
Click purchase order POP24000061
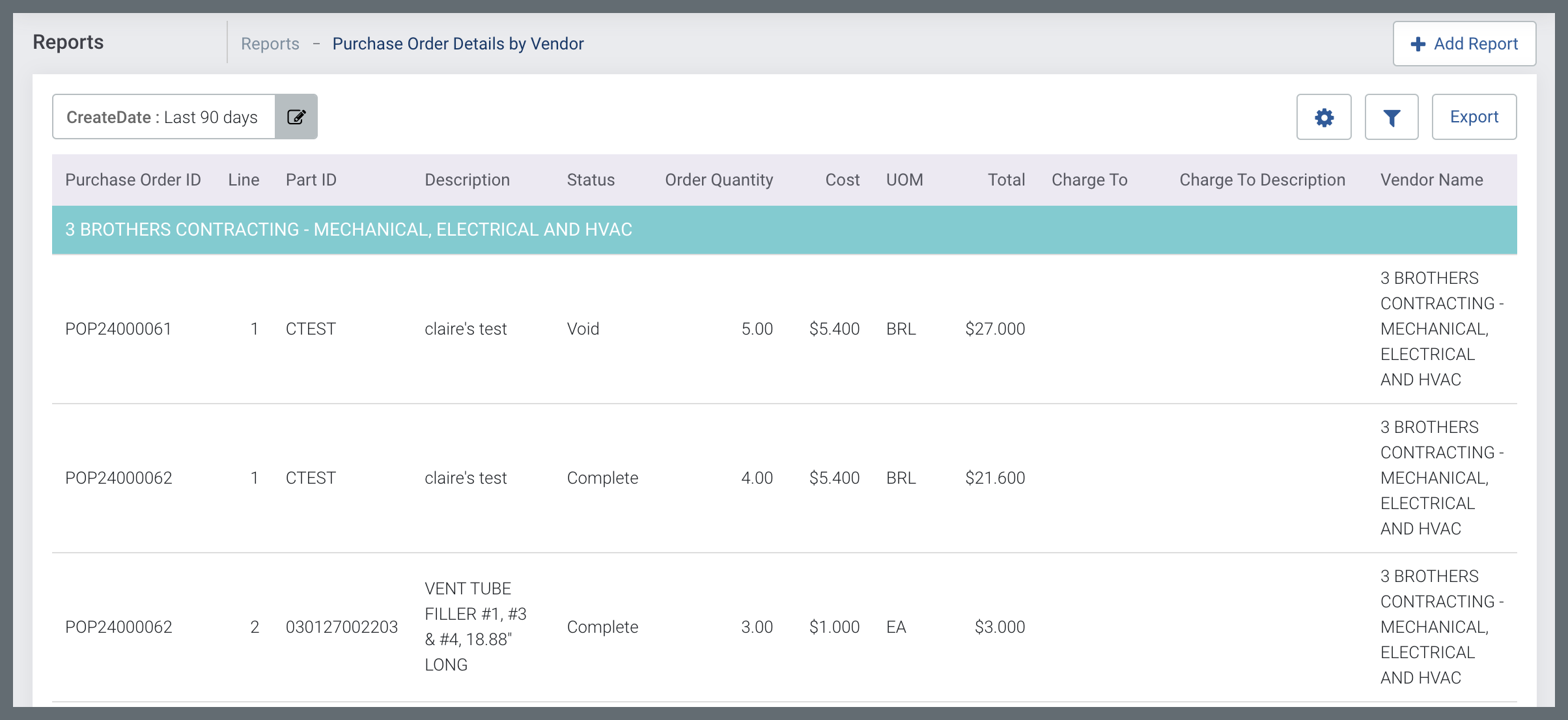pyautogui.click(x=119, y=329)
